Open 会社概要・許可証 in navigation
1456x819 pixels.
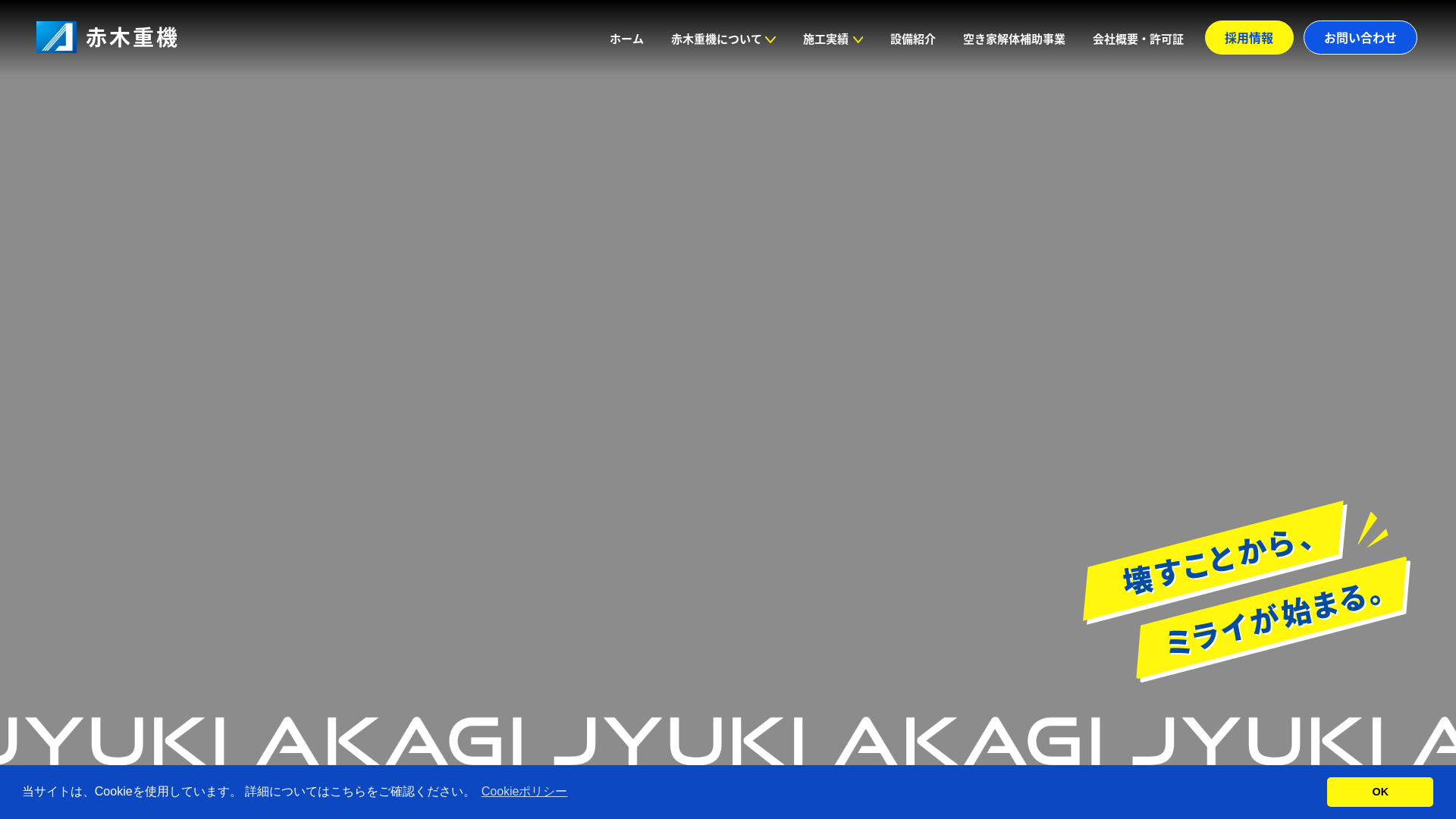click(1137, 39)
